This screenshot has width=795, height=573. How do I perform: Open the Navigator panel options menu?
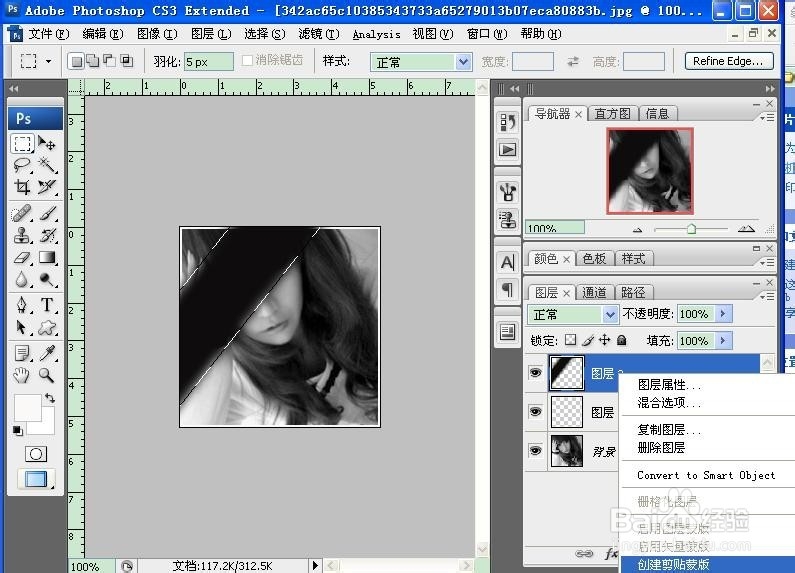pyautogui.click(x=767, y=118)
